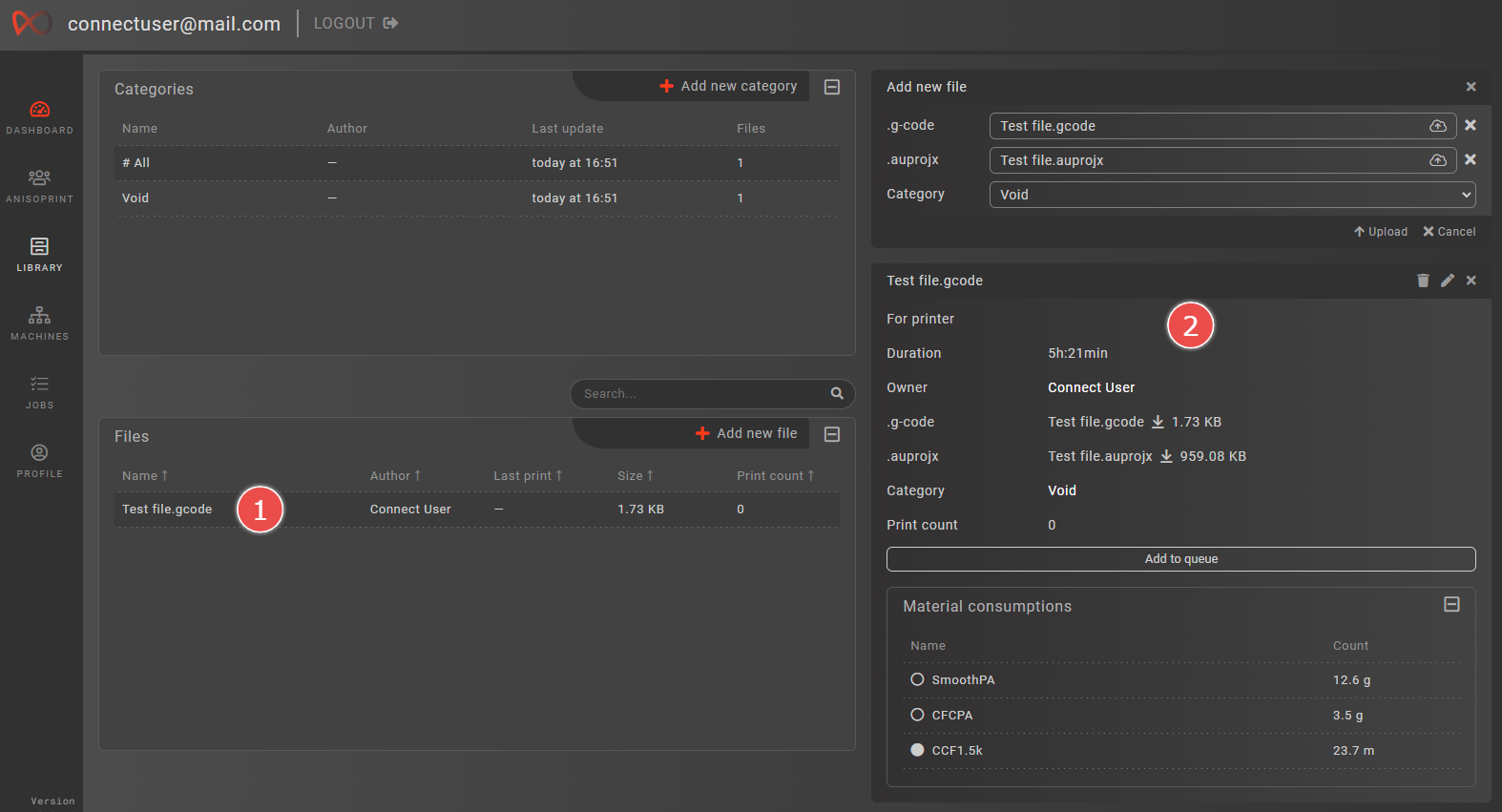
Task: Click the .auprojx file input field
Action: point(1223,160)
